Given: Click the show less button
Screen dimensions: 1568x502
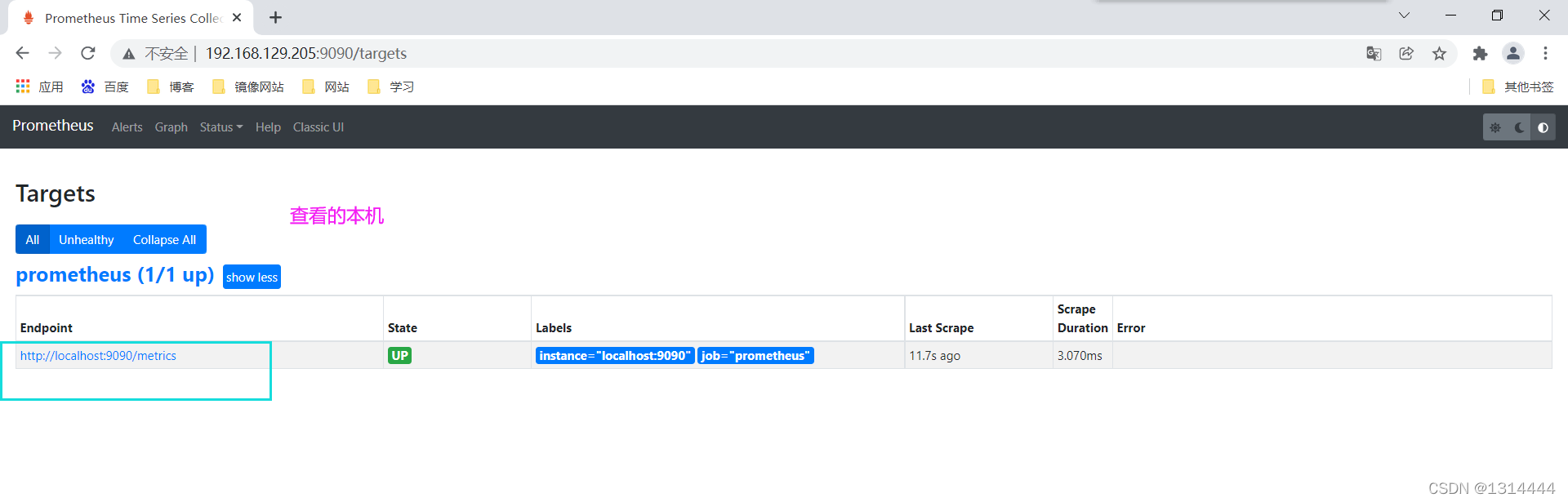Looking at the screenshot, I should [x=252, y=277].
